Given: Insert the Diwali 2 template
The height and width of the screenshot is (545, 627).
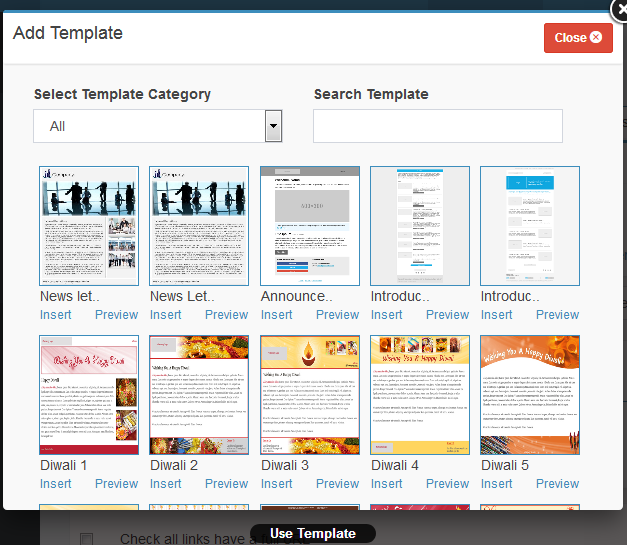Looking at the screenshot, I should pos(166,484).
